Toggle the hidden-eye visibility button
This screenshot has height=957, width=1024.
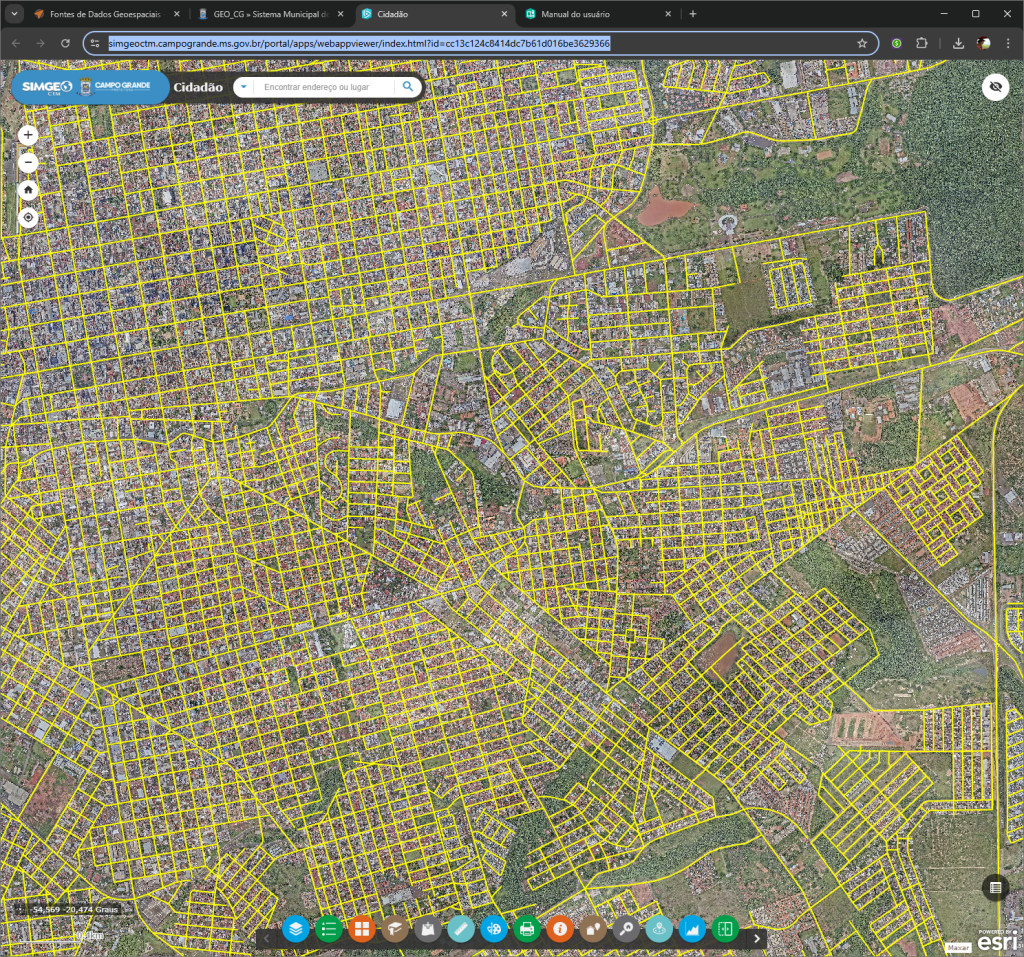pos(995,87)
